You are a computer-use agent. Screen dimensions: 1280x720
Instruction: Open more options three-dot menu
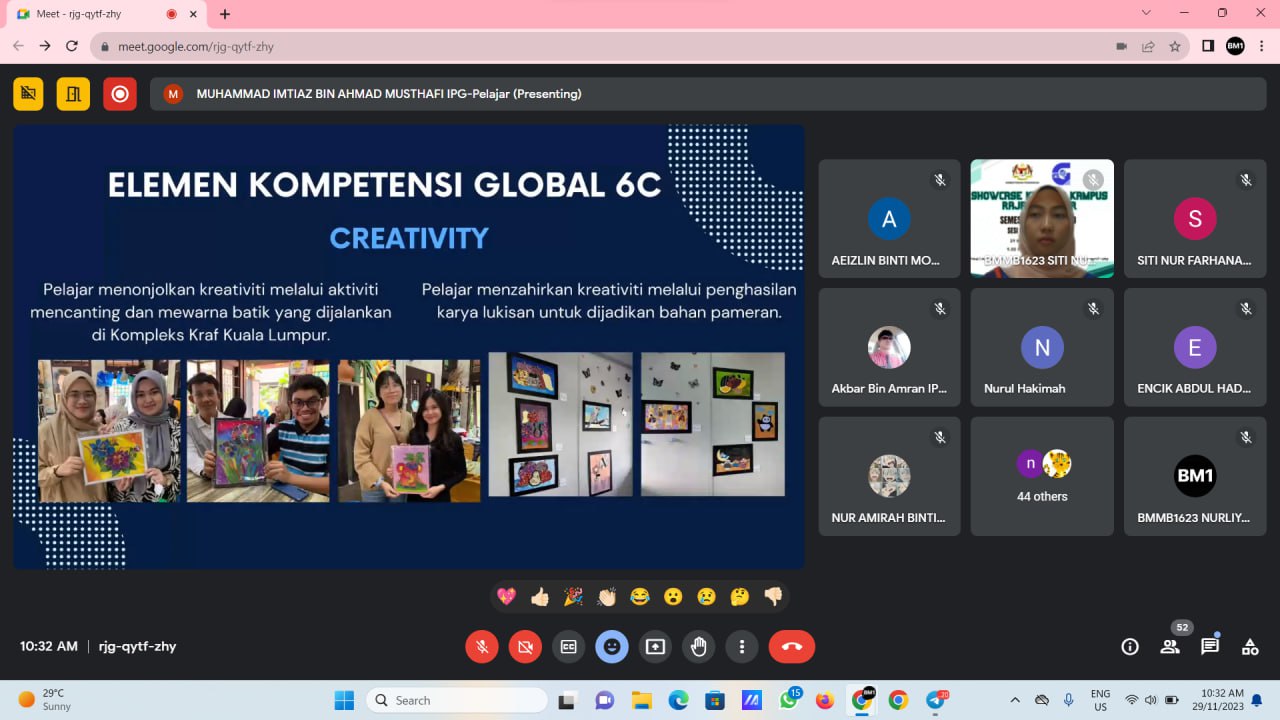pos(742,647)
